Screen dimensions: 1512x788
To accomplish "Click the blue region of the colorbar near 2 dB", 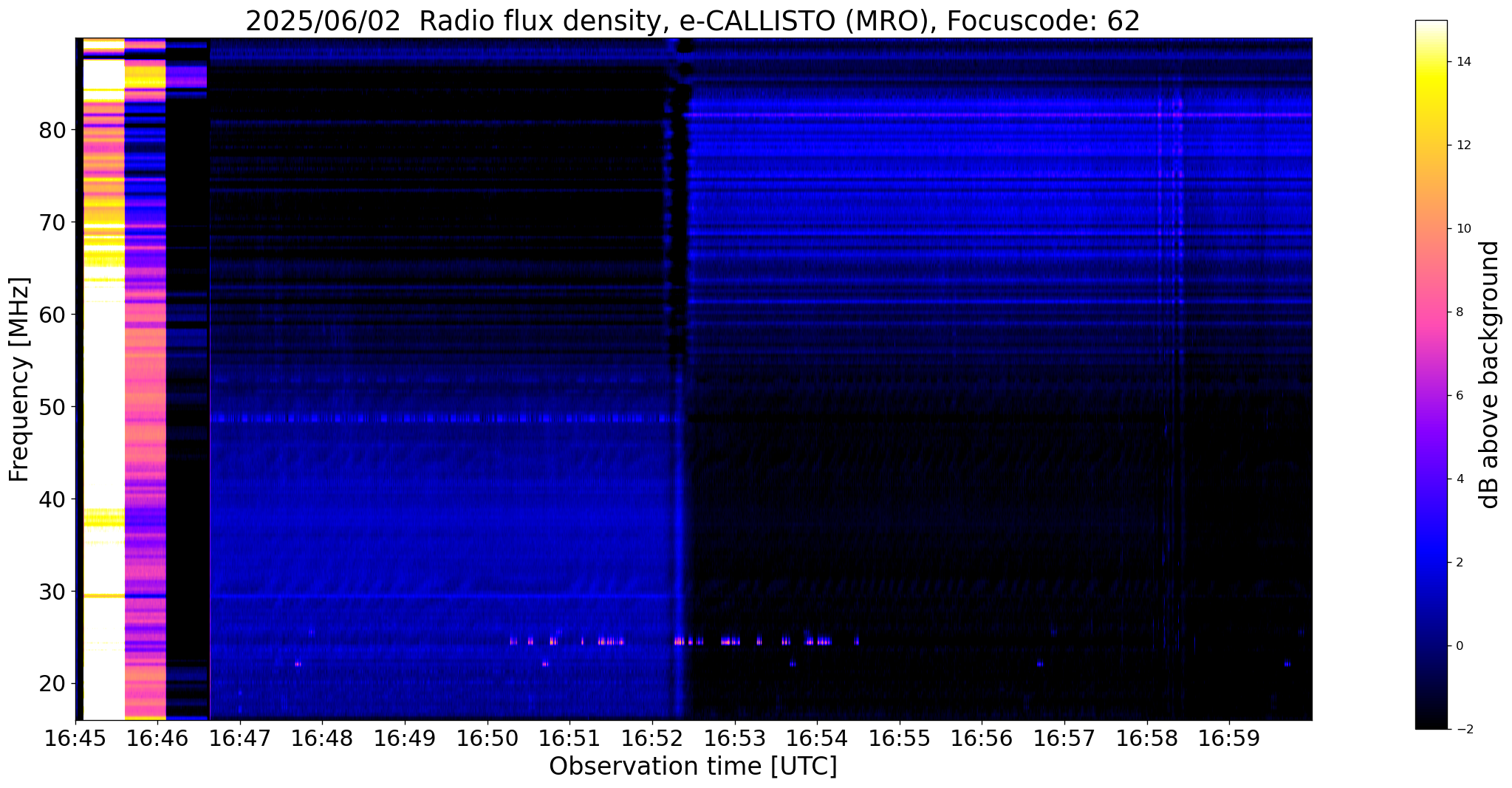I will point(1431,563).
